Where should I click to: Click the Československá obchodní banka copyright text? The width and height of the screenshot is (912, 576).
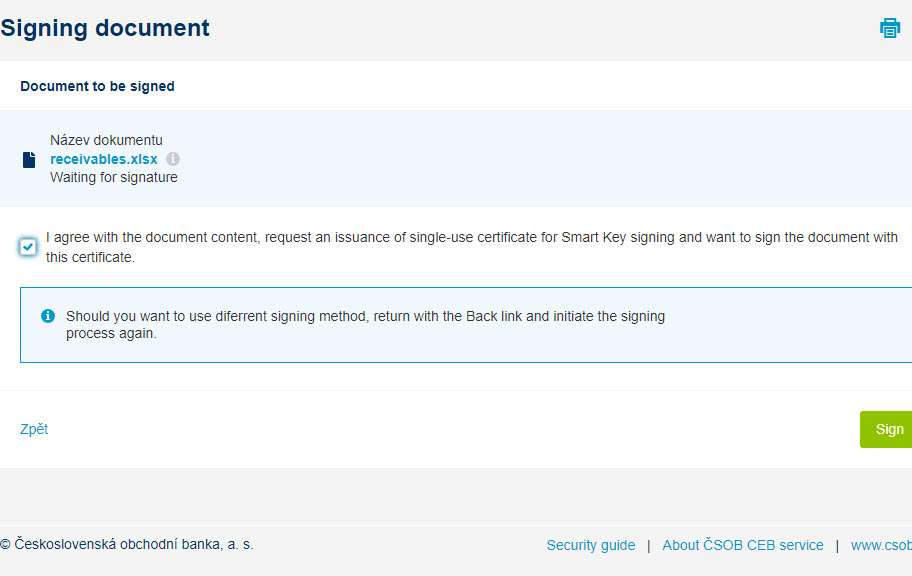click(127, 545)
